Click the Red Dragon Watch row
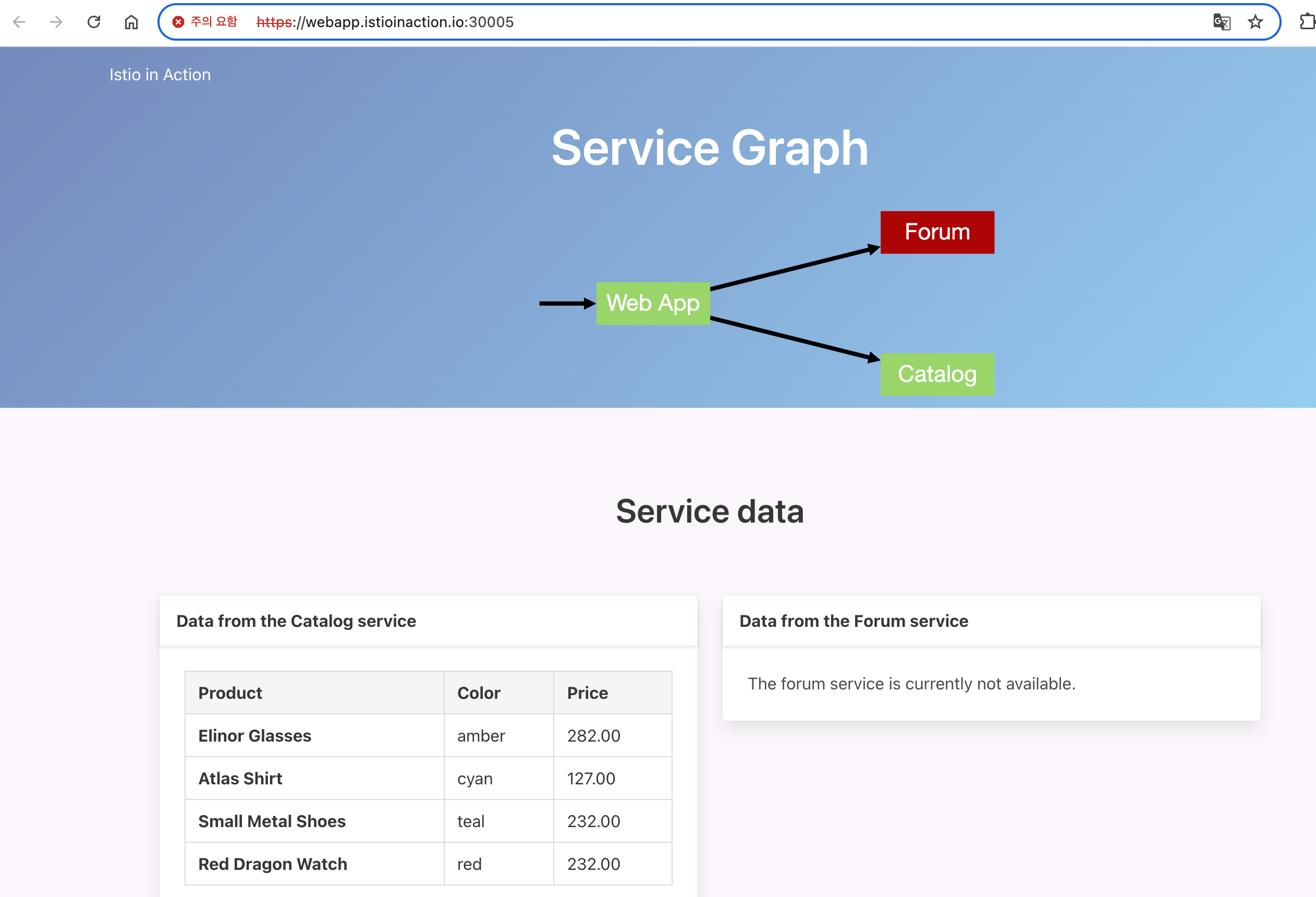Screen dimensions: 1316x897 click(272, 864)
